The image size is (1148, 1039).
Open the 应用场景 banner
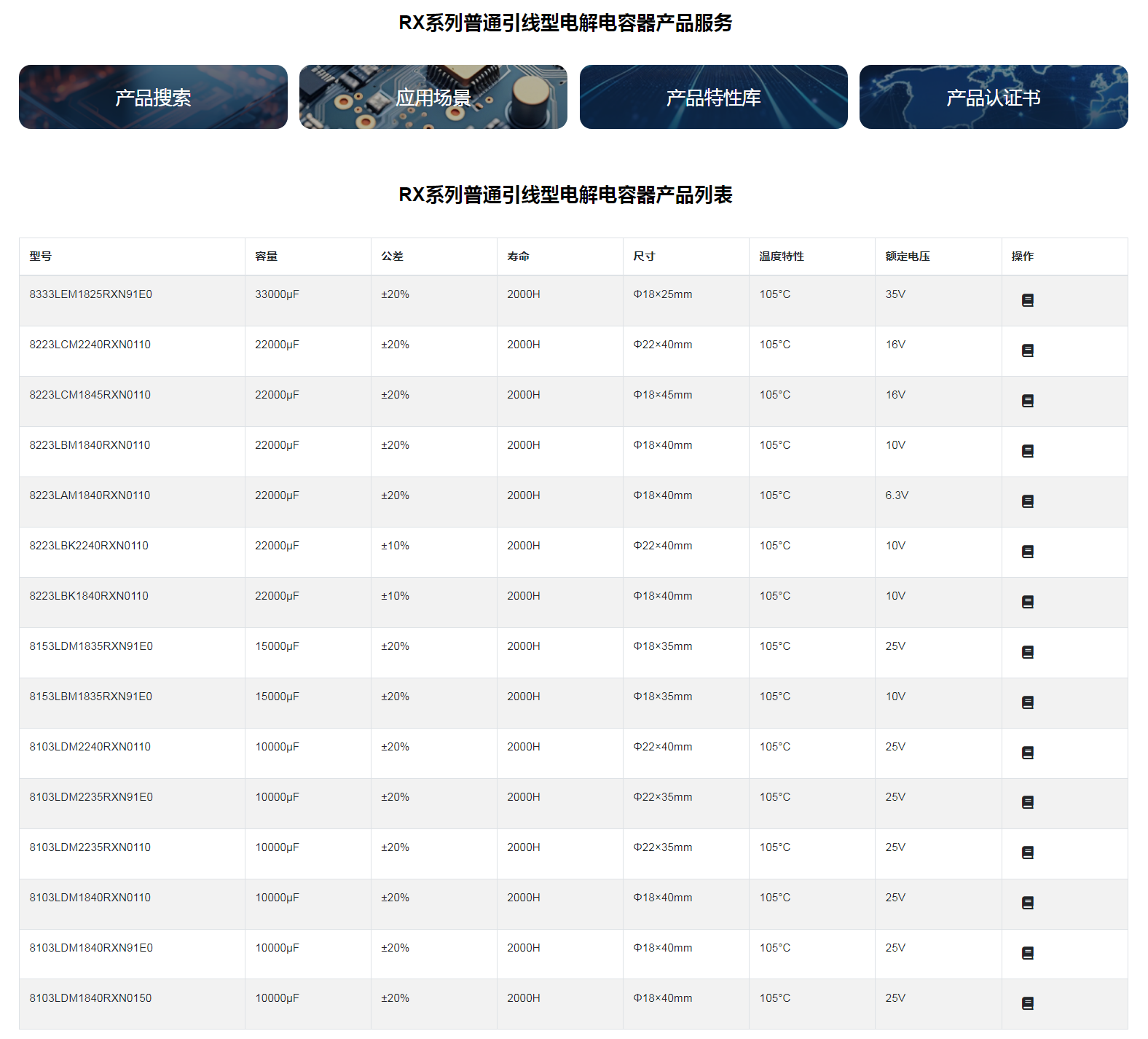(433, 97)
